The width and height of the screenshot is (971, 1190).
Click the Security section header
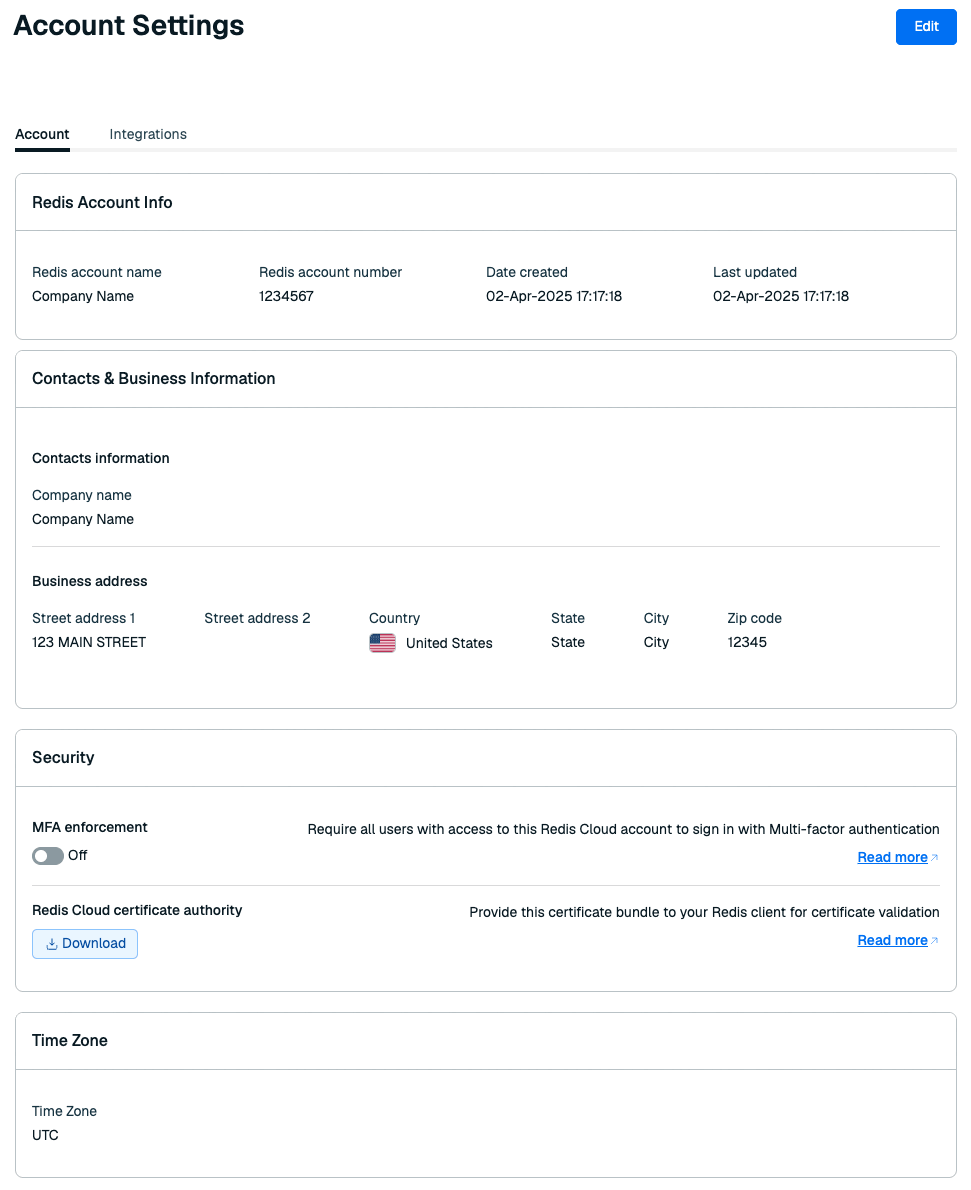63,757
